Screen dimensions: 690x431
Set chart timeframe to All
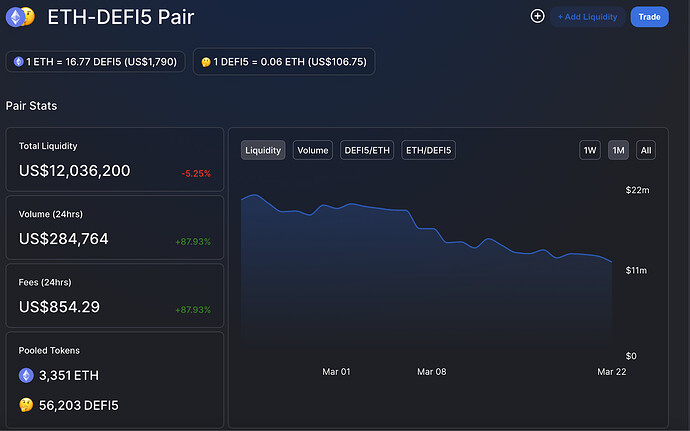click(x=646, y=150)
